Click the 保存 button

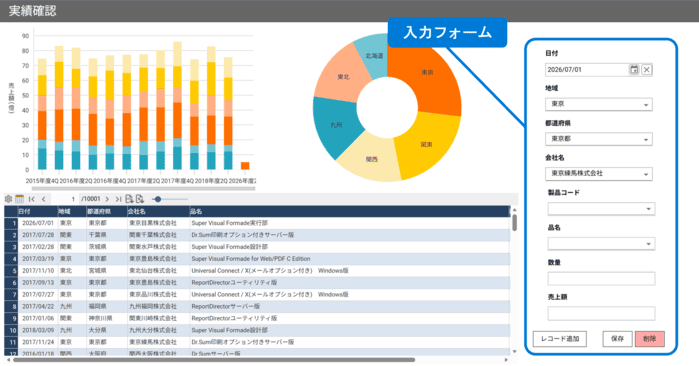click(617, 339)
